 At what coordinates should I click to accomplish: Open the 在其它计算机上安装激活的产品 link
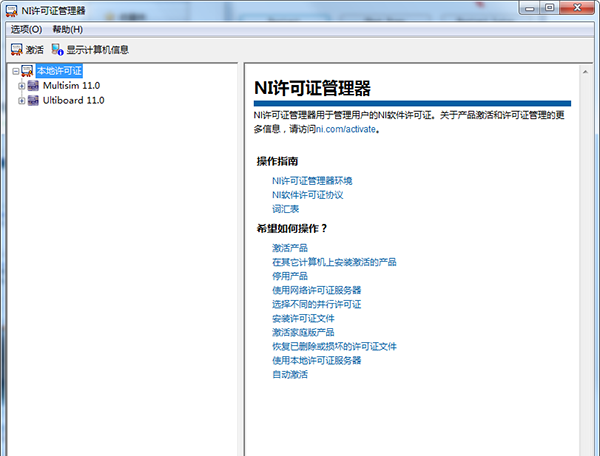pyautogui.click(x=334, y=262)
